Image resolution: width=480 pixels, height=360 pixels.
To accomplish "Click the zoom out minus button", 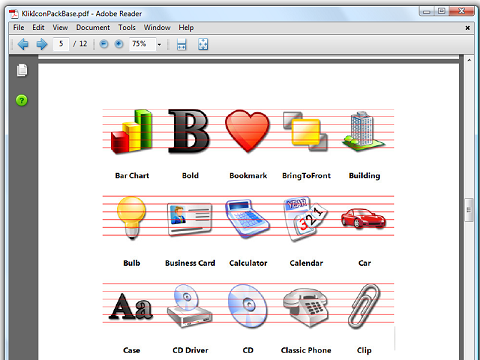I will (x=104, y=44).
